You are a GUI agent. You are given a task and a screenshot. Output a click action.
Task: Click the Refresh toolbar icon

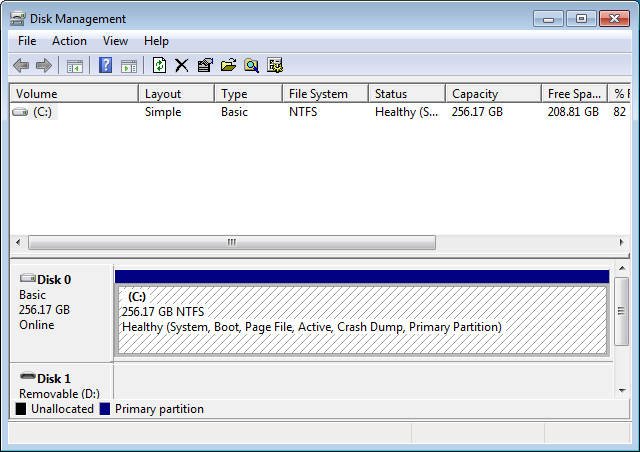click(x=159, y=65)
